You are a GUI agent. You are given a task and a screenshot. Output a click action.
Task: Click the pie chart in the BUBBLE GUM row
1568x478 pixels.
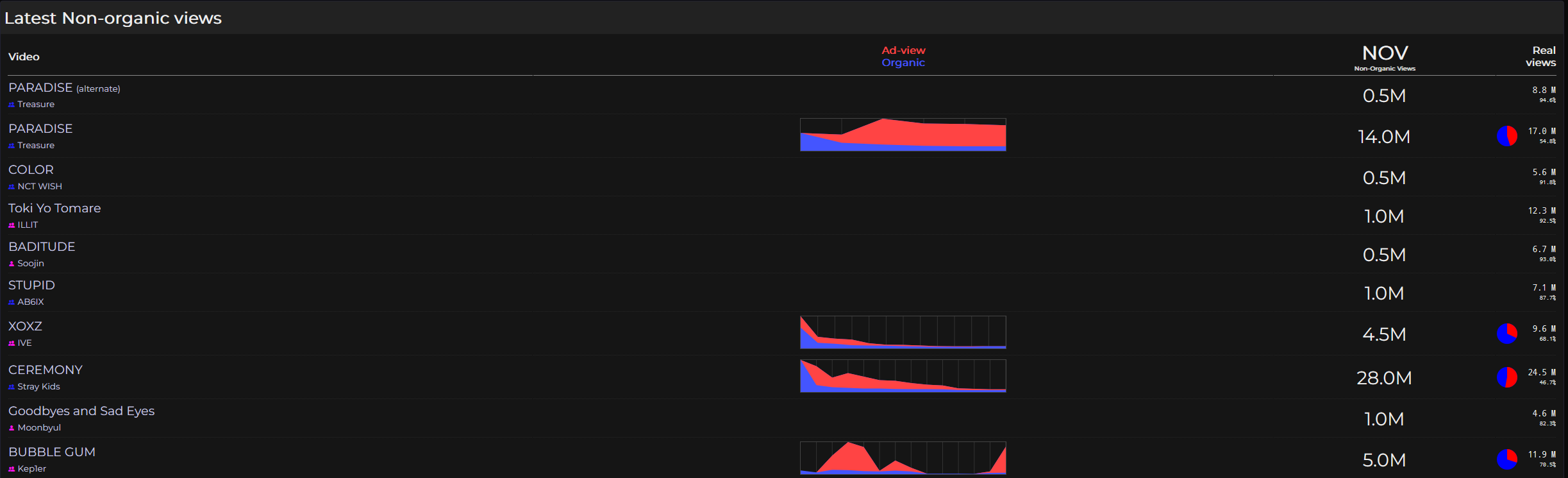click(1507, 459)
